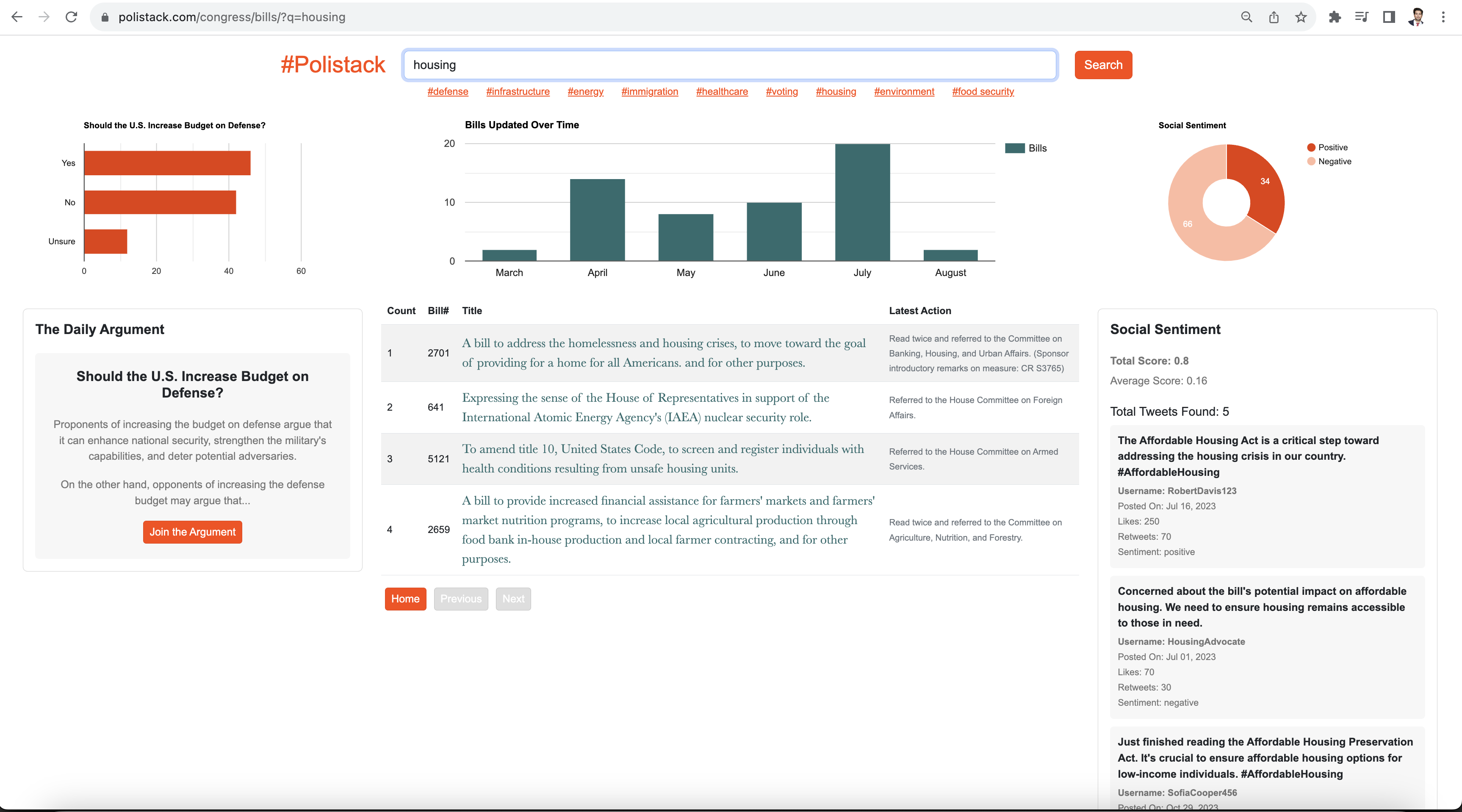Click the Count column header
1462x812 pixels.
[x=401, y=311]
